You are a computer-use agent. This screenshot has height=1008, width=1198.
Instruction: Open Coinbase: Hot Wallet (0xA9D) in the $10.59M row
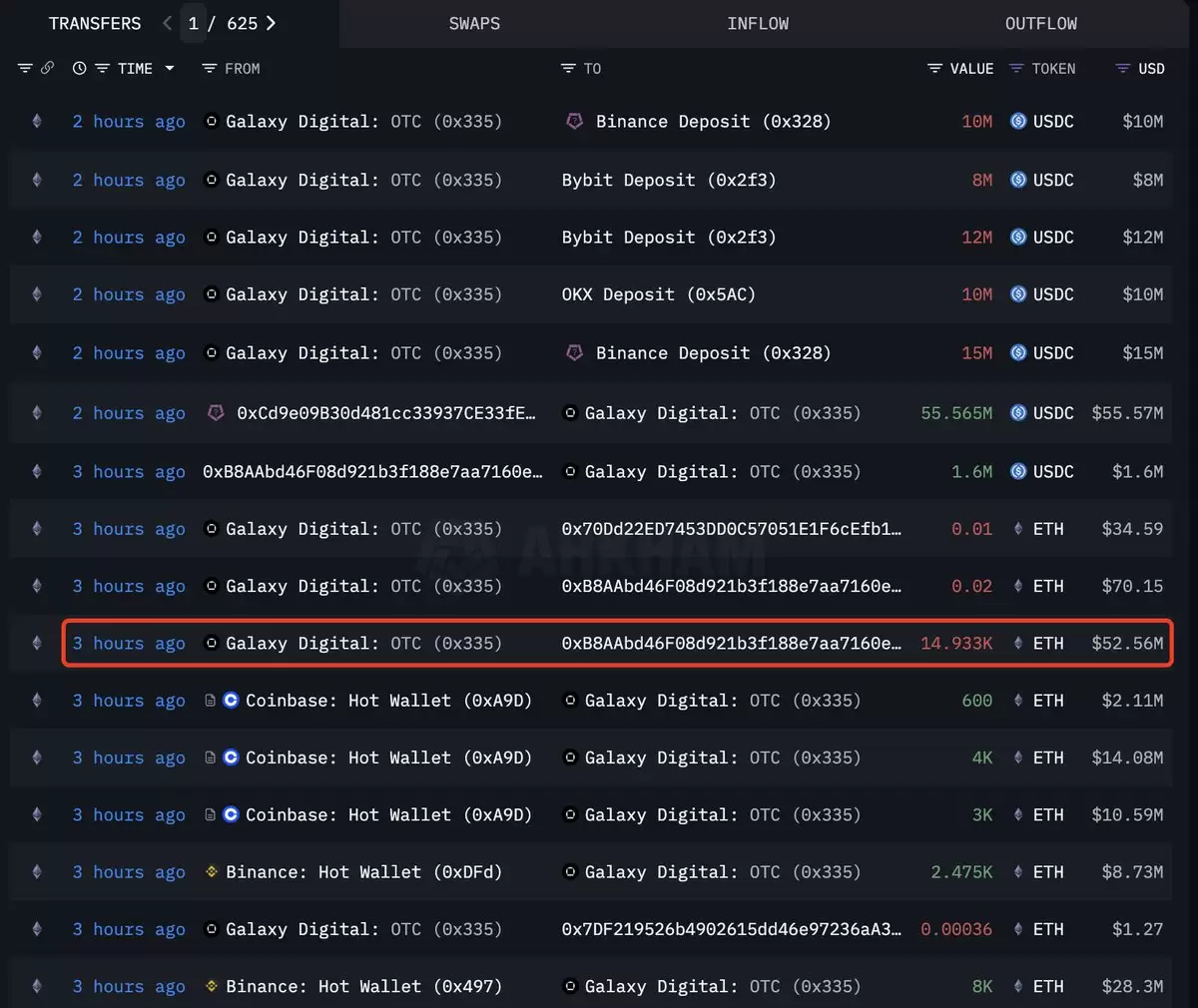coord(388,814)
